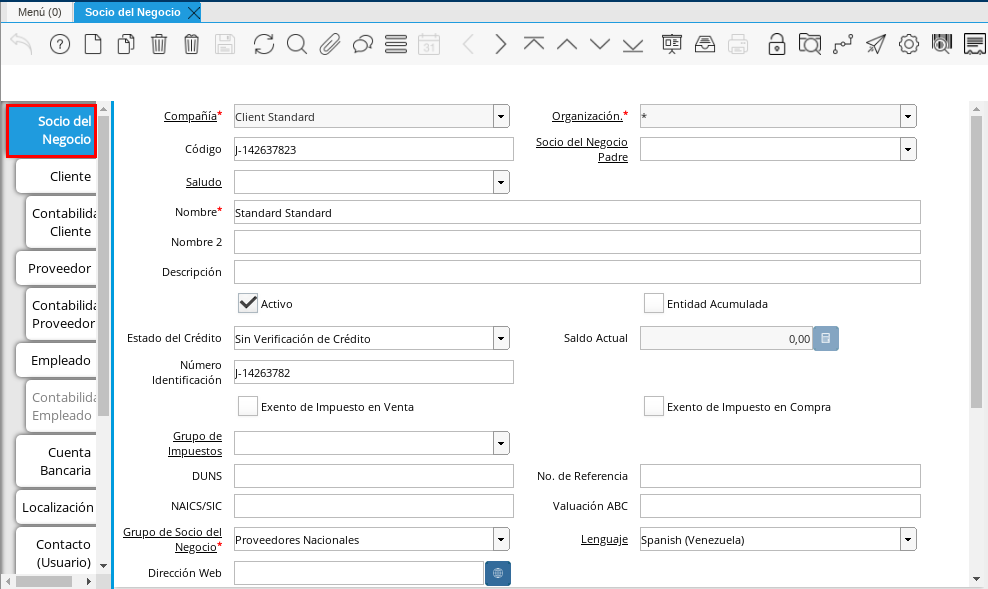
Task: Go to next record arrow
Action: (501, 44)
